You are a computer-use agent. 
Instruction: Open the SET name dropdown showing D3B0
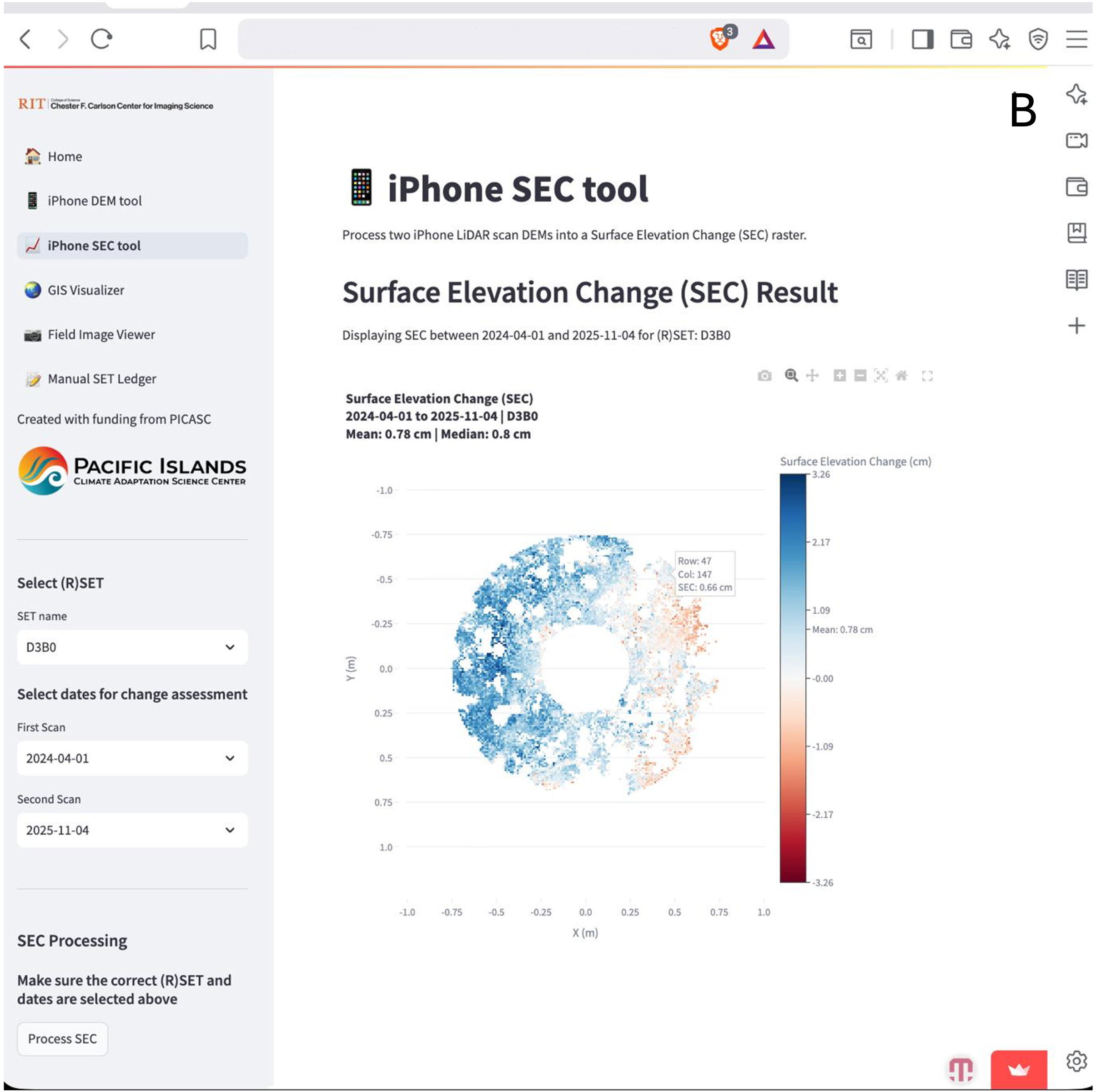coord(132,647)
